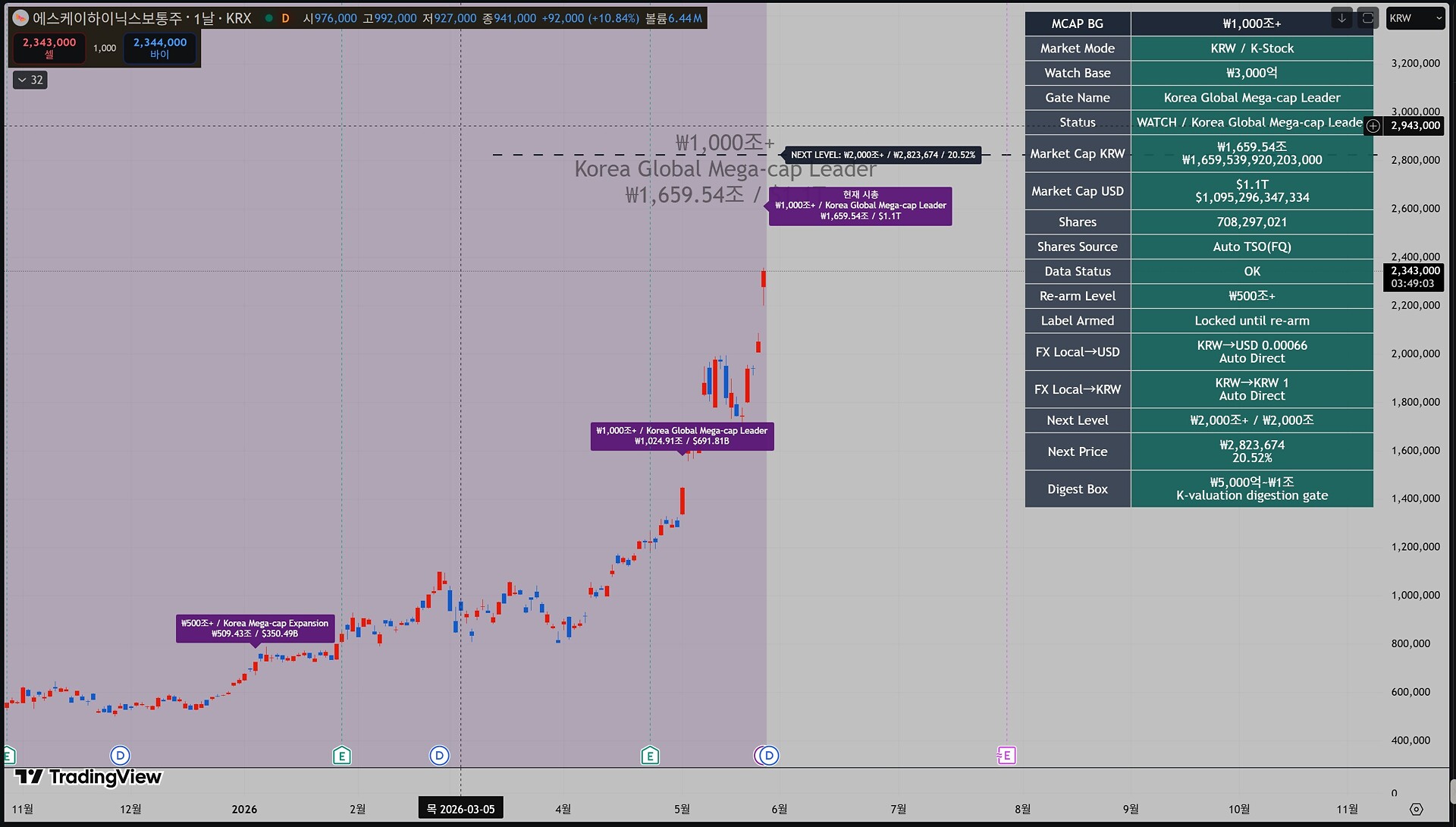
Task: Click the dividend D marker near December
Action: click(x=120, y=756)
